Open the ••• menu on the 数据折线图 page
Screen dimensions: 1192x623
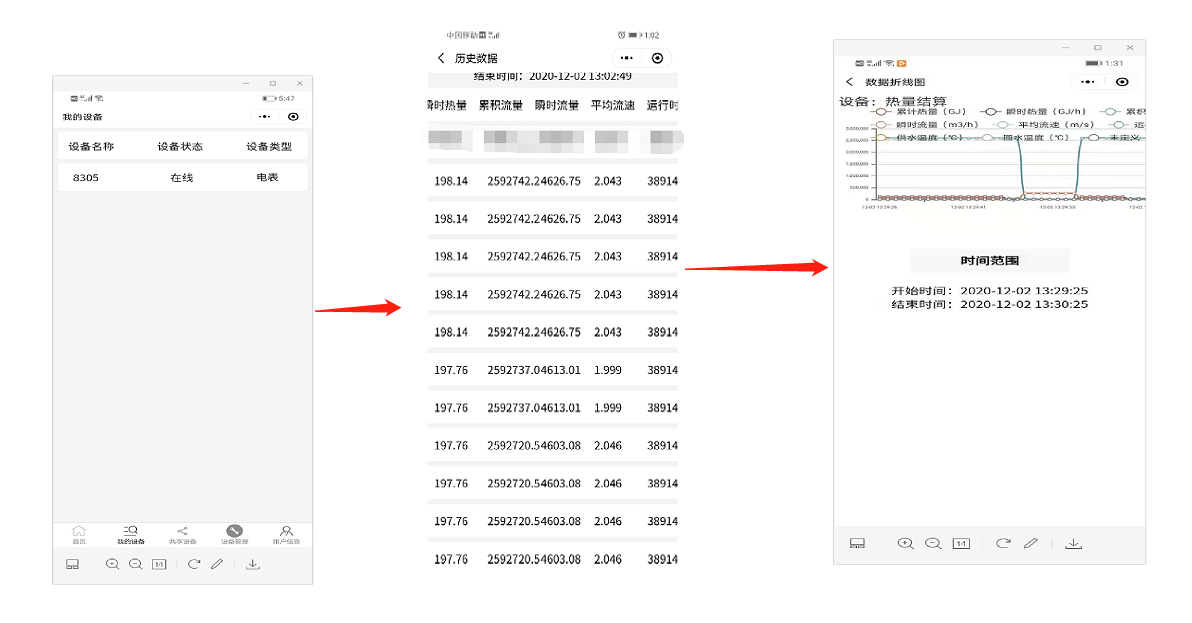[x=1087, y=82]
